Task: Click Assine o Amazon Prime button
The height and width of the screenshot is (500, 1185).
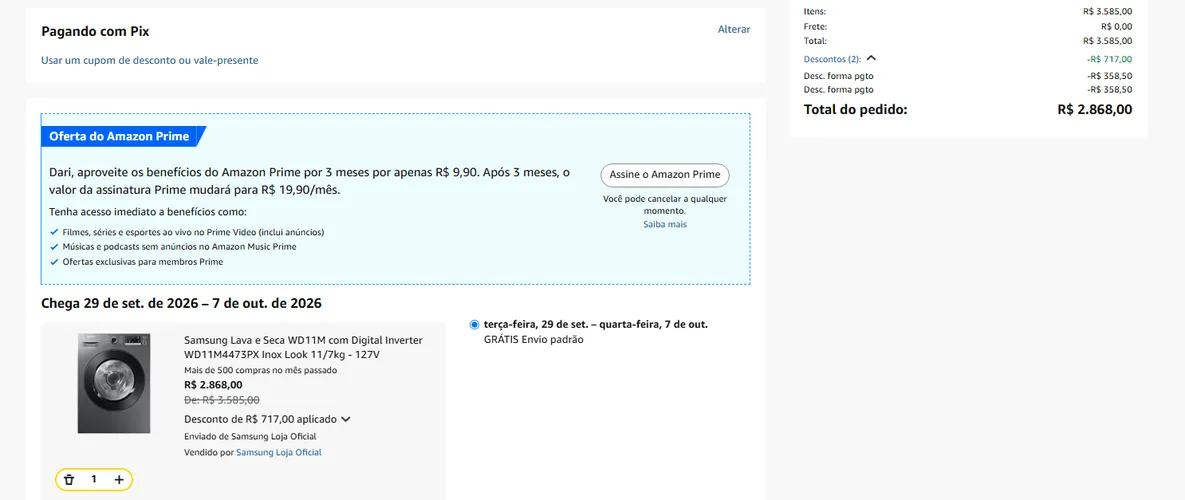Action: [x=665, y=174]
